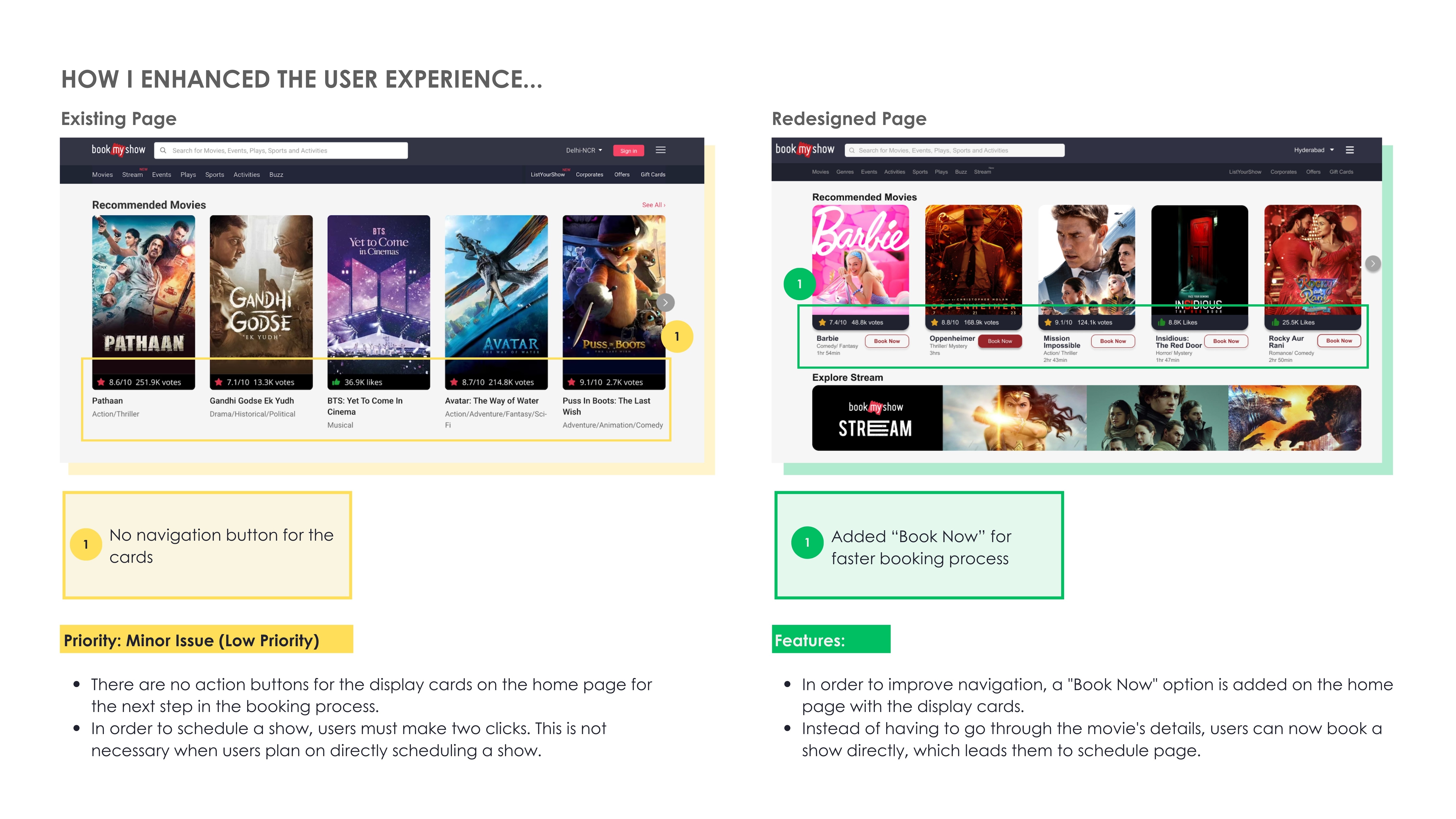This screenshot has width=1456, height=819.
Task: Click next arrow on redesigned page movie carousel
Action: [x=1372, y=263]
